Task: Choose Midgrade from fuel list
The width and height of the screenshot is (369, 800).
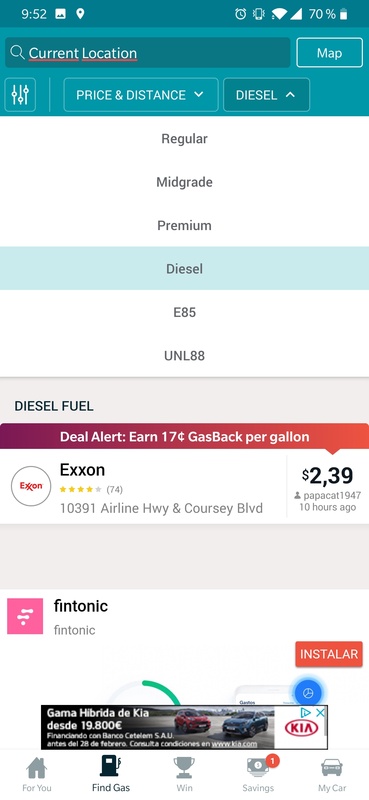Action: point(184,182)
